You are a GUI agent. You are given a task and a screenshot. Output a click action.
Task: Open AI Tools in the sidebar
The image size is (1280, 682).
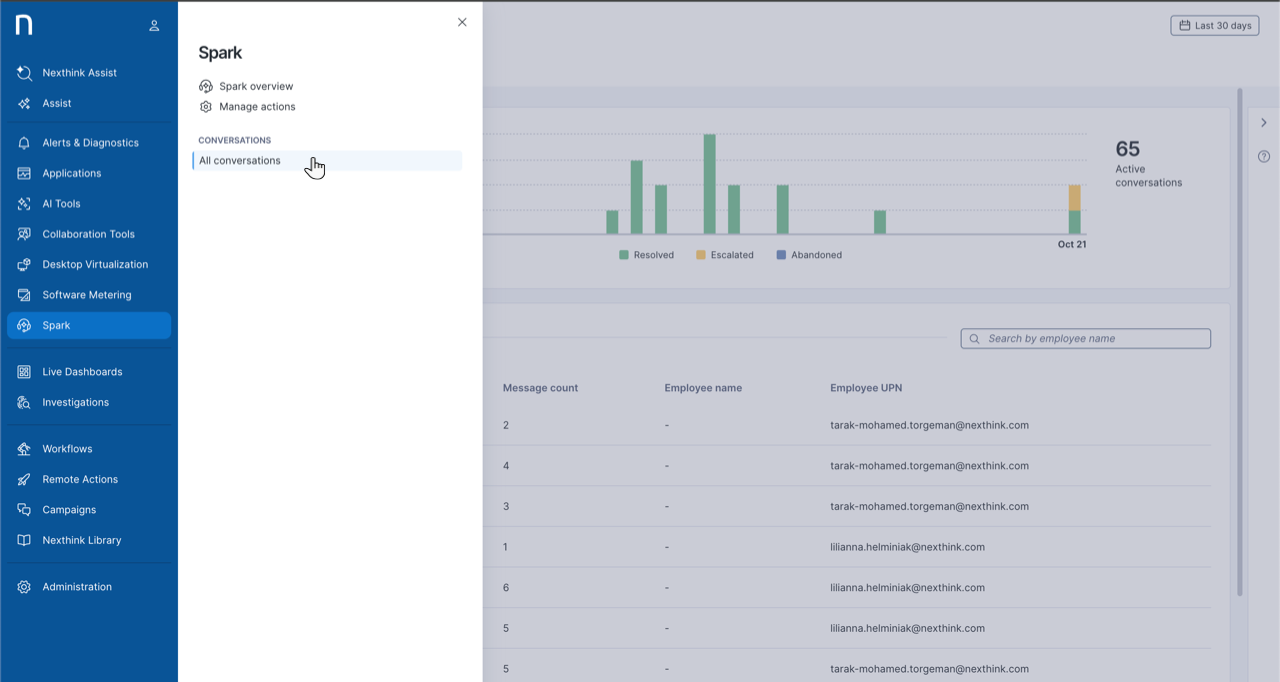61,204
